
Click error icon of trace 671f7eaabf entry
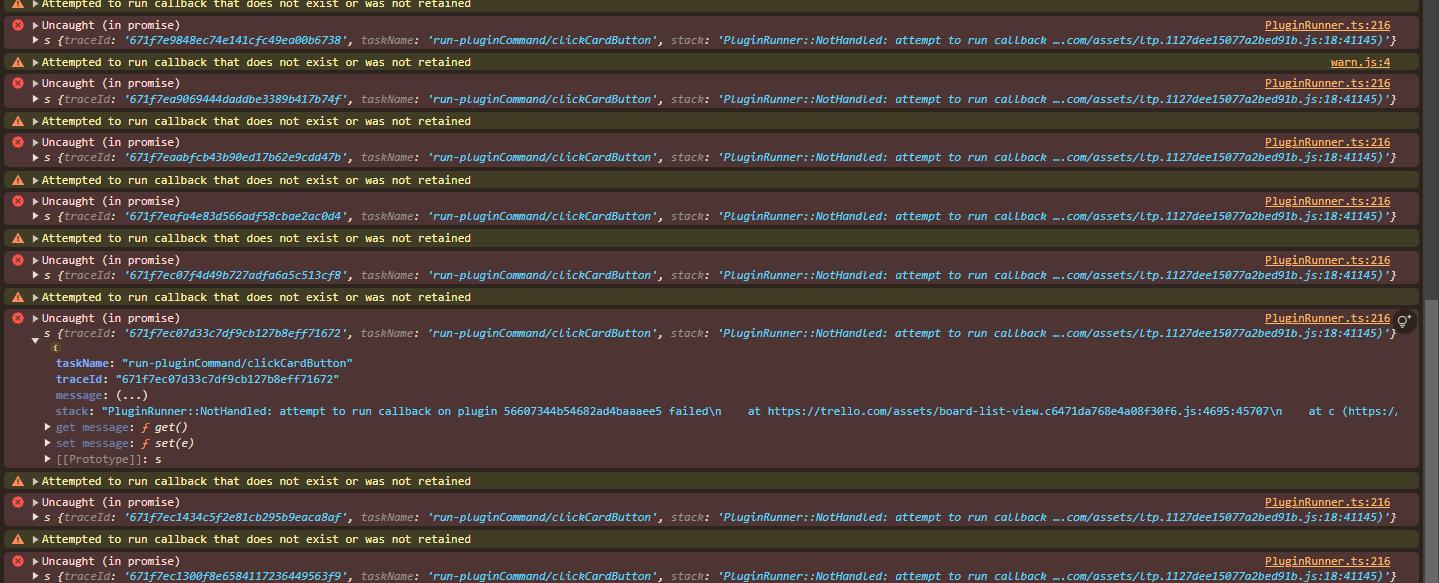[x=17, y=143]
